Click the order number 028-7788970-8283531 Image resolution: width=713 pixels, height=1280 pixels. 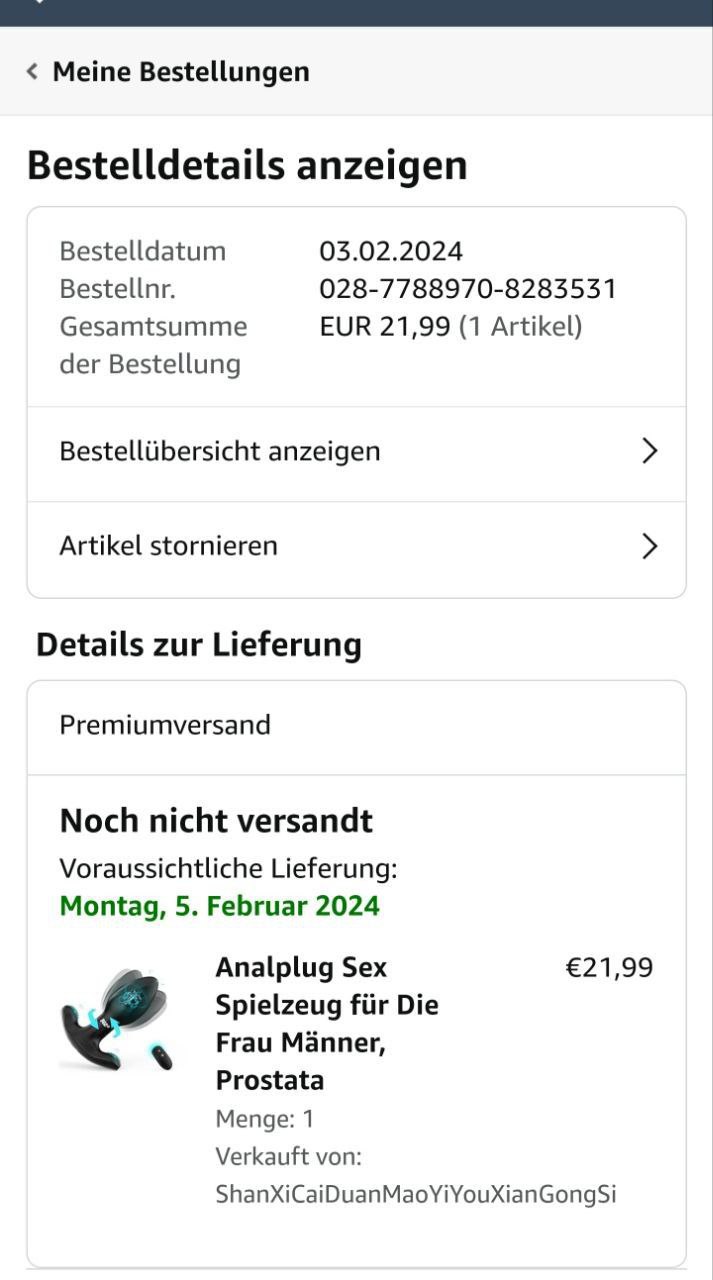pyautogui.click(x=468, y=289)
